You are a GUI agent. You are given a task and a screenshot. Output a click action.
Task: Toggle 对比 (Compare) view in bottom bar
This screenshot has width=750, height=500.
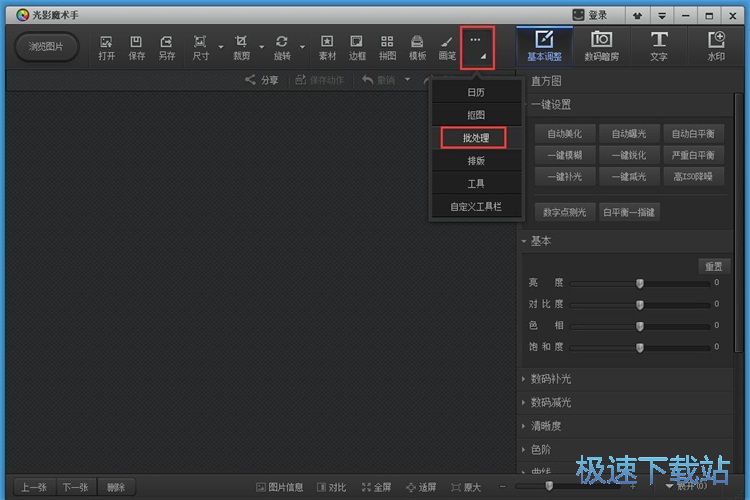pyautogui.click(x=331, y=487)
